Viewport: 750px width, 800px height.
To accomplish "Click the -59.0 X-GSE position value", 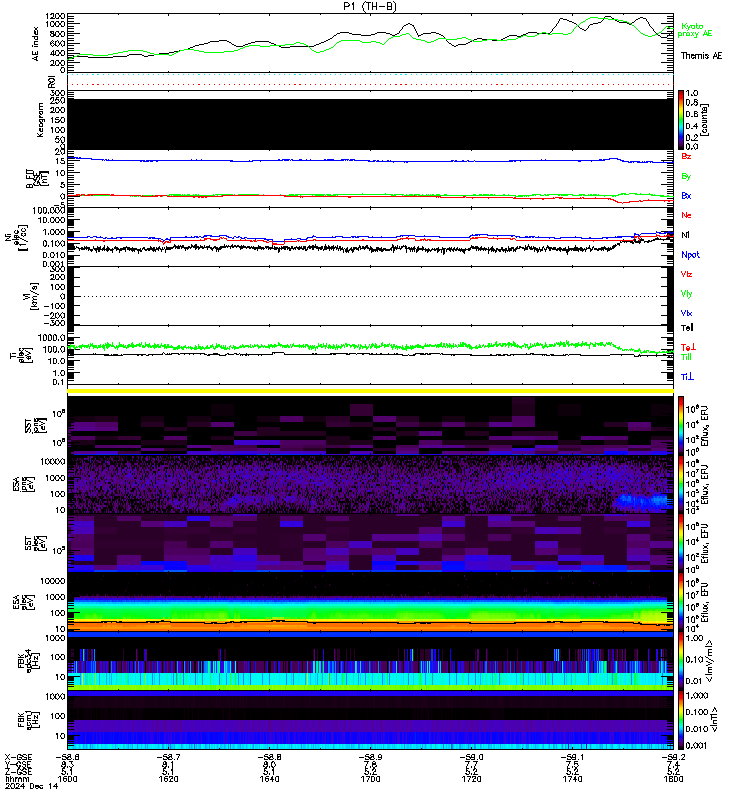I will tap(471, 758).
